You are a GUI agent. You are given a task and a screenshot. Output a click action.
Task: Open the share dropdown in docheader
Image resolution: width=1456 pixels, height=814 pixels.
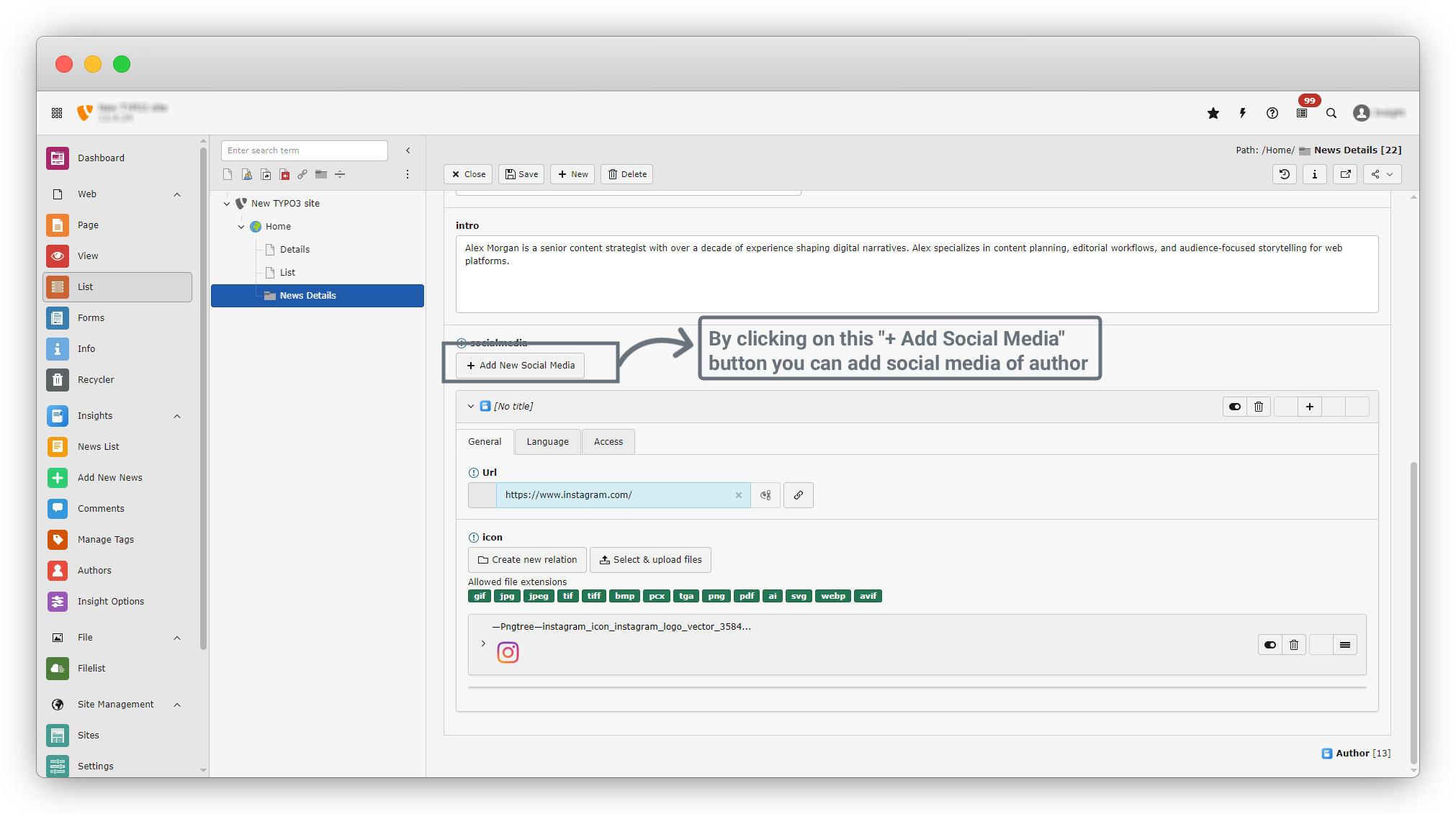(x=1382, y=174)
